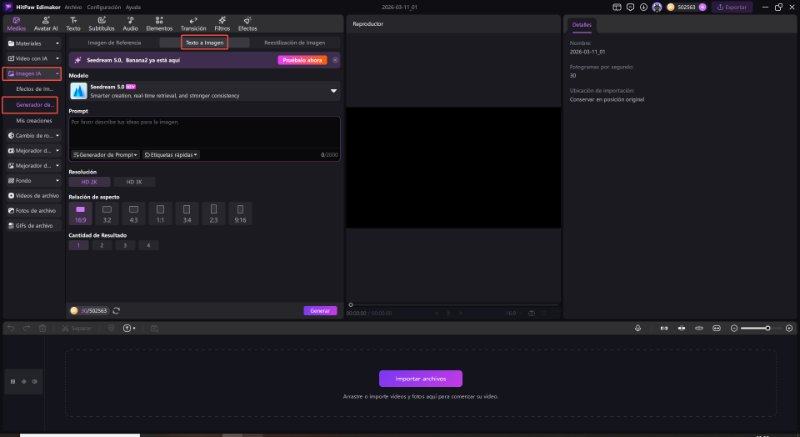800x437 pixels.
Task: Open the feedback message icon in title bar
Action: (630, 7)
